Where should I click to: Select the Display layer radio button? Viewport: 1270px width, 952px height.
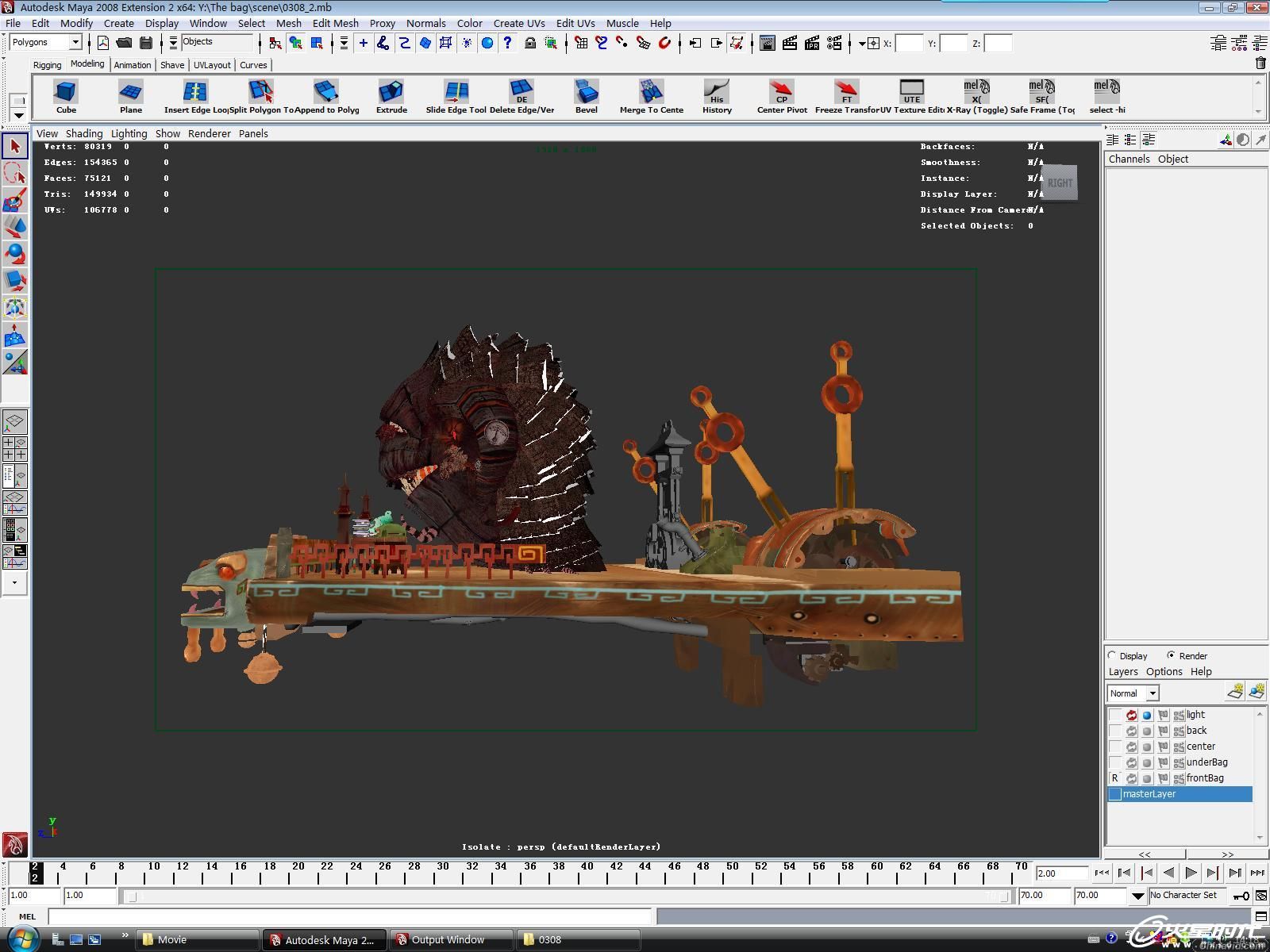click(x=1113, y=655)
